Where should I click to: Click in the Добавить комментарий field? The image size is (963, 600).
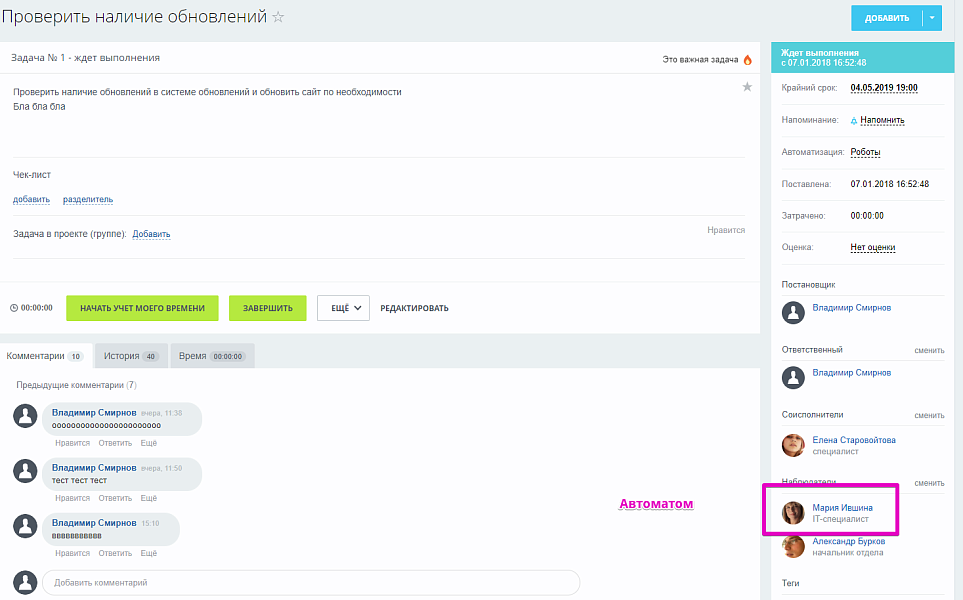310,582
